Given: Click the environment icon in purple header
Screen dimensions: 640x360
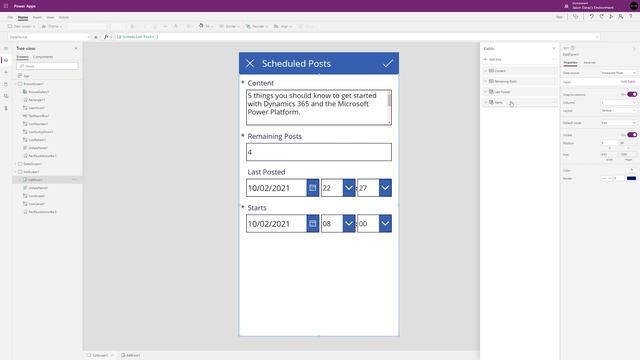Looking at the screenshot, I should (566, 6).
